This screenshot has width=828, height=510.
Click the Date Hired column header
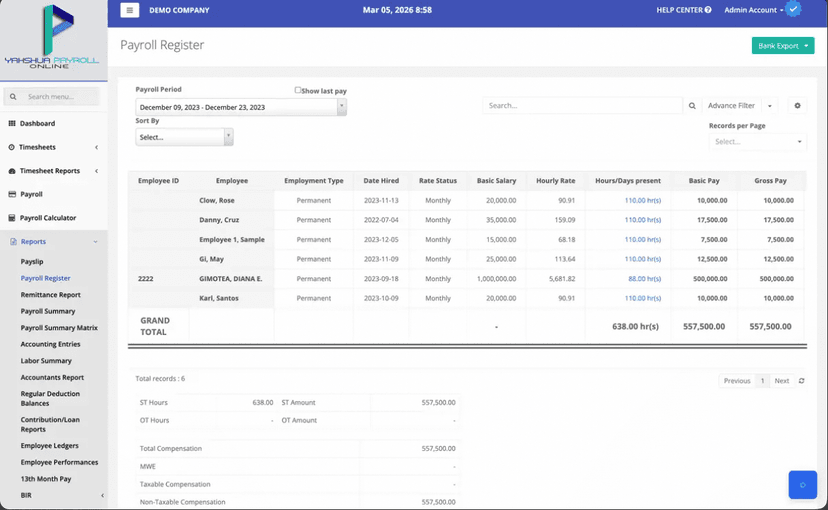pyautogui.click(x=381, y=181)
